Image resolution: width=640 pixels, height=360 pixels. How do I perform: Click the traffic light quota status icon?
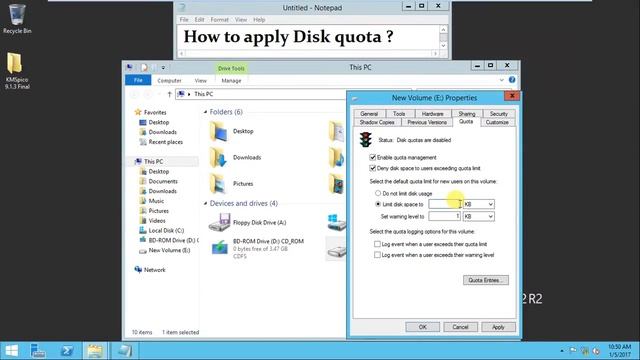365,140
